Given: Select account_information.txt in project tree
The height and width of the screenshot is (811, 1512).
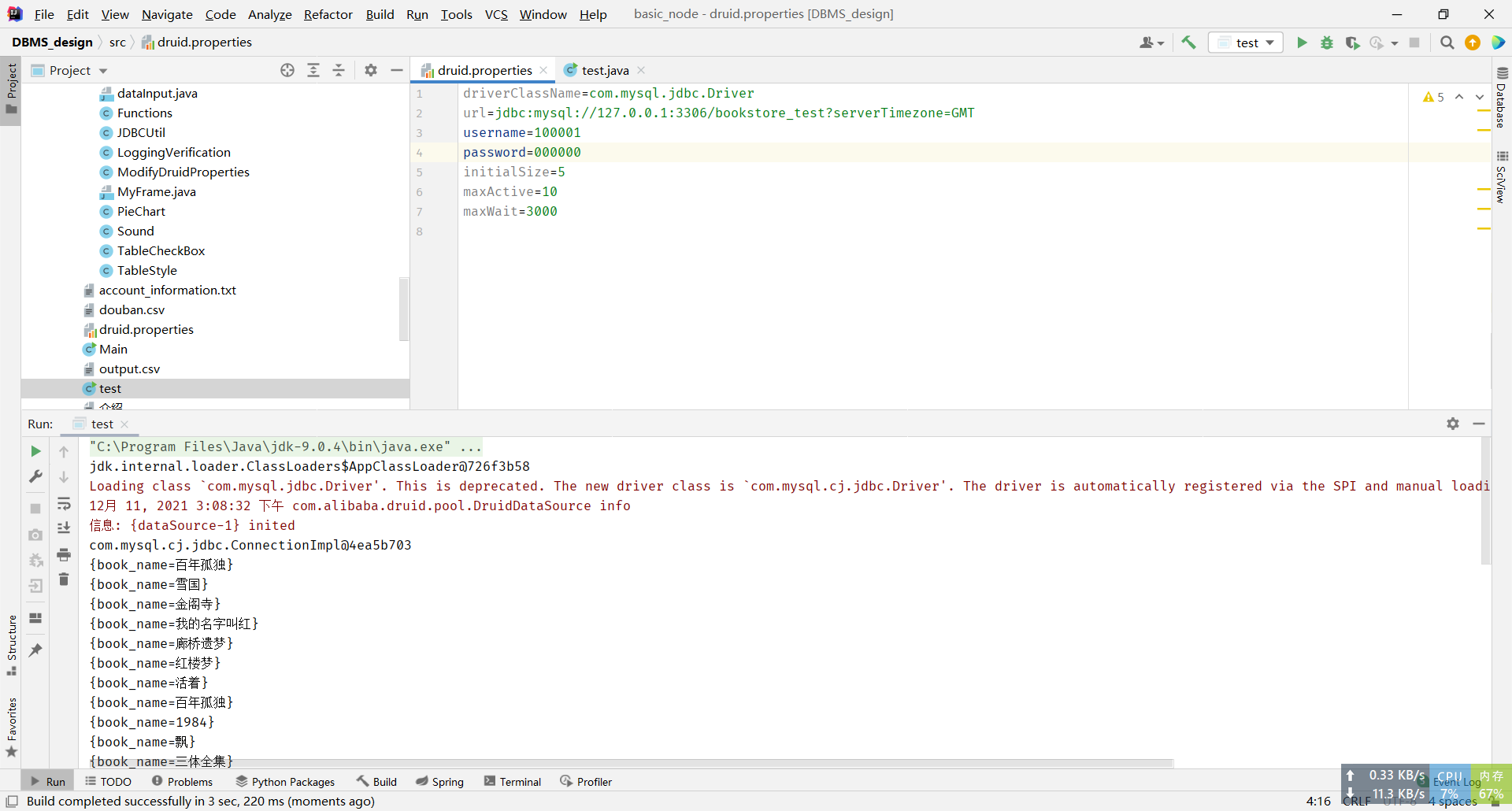Looking at the screenshot, I should click(x=167, y=290).
